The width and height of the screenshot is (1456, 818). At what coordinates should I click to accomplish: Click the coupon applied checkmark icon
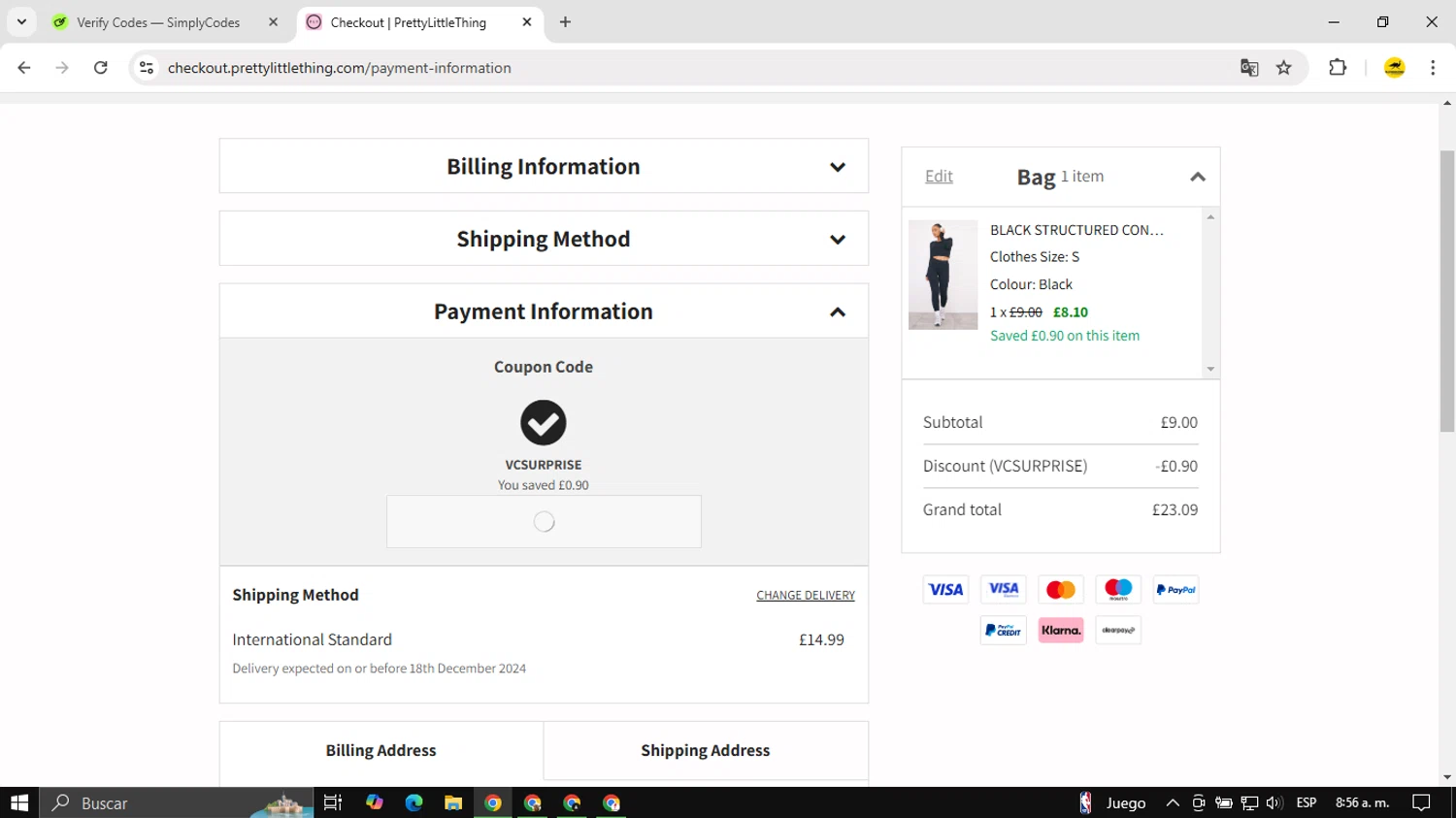pos(544,423)
